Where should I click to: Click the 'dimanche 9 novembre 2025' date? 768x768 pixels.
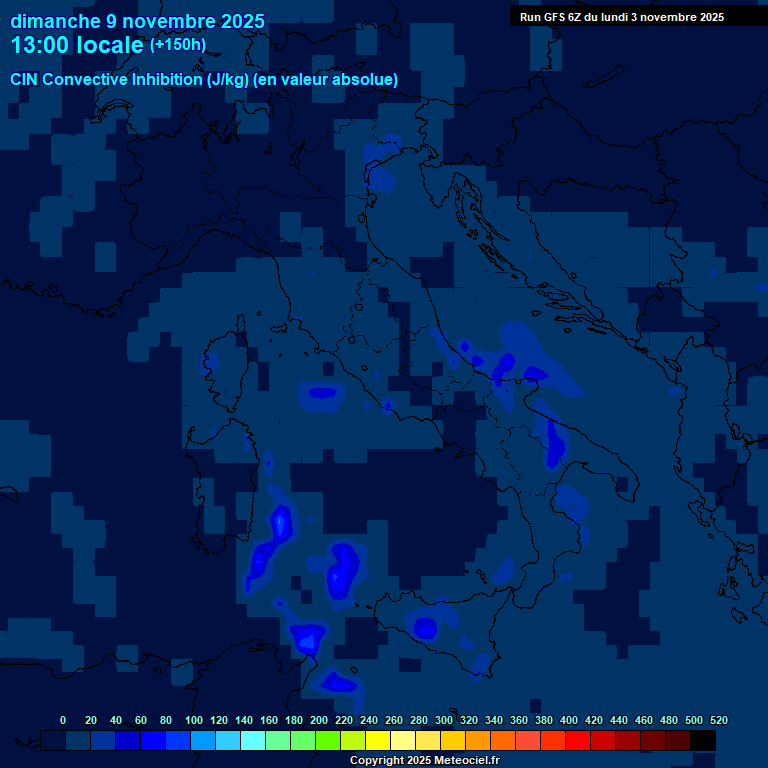[x=137, y=21]
